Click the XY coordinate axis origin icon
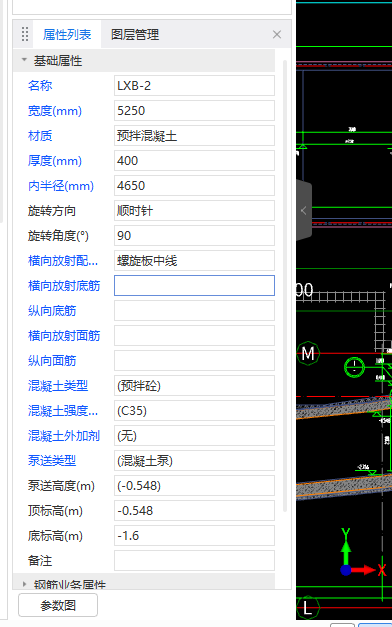The width and height of the screenshot is (392, 627). coord(346,570)
